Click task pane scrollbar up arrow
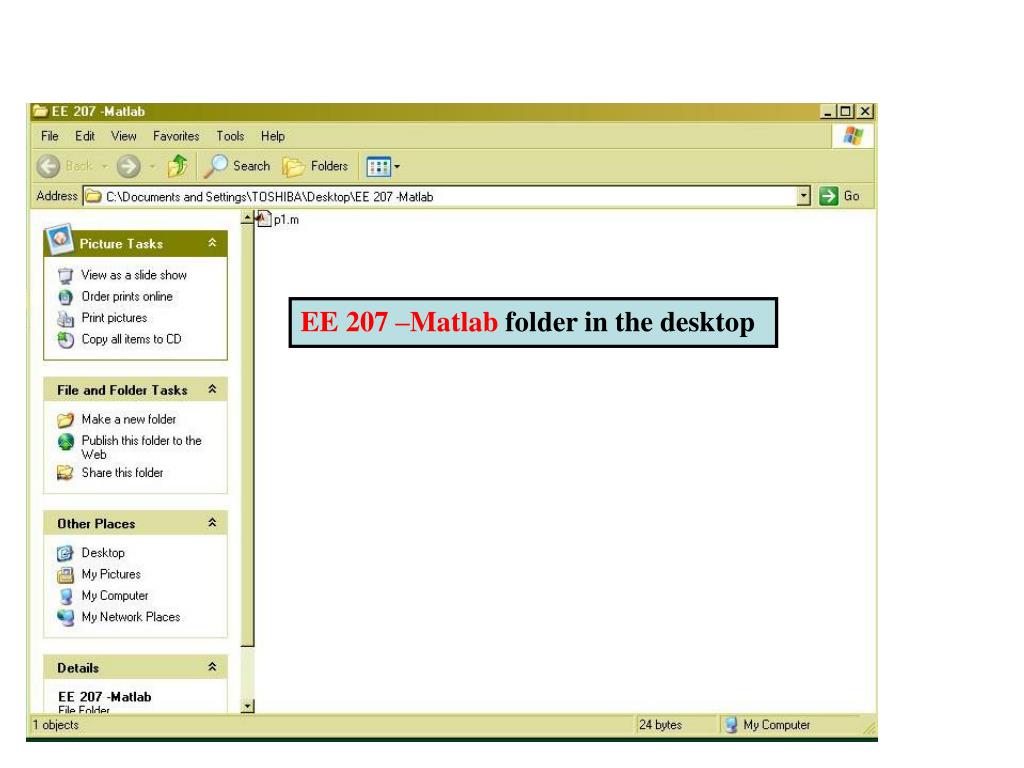 247,218
